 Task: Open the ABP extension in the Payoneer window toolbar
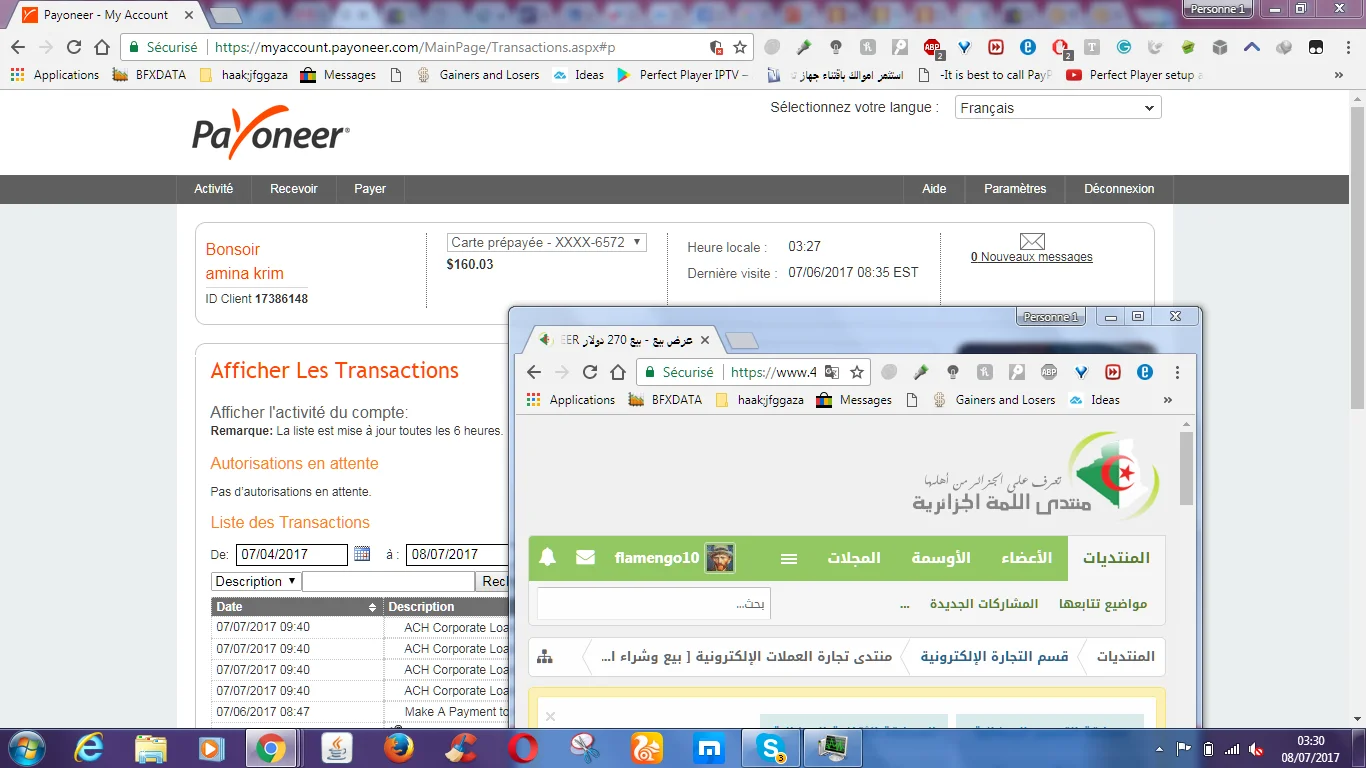[x=932, y=47]
